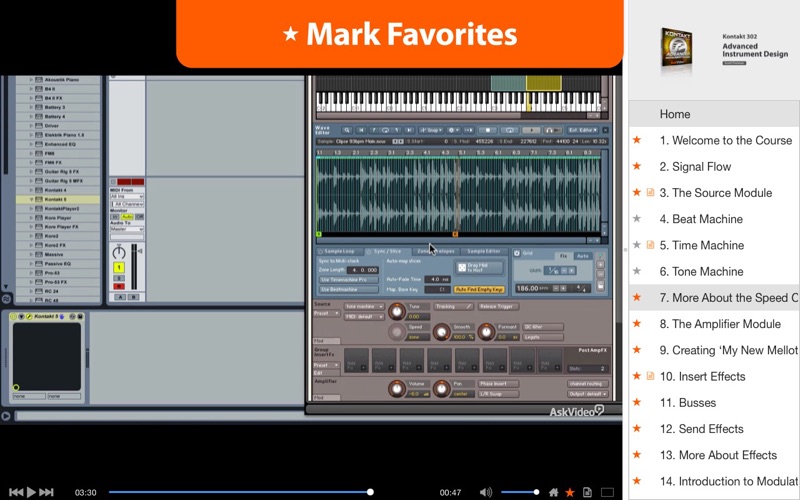Click the stop button in Wave Editor
Viewport: 800px width, 500px height.
point(487,131)
